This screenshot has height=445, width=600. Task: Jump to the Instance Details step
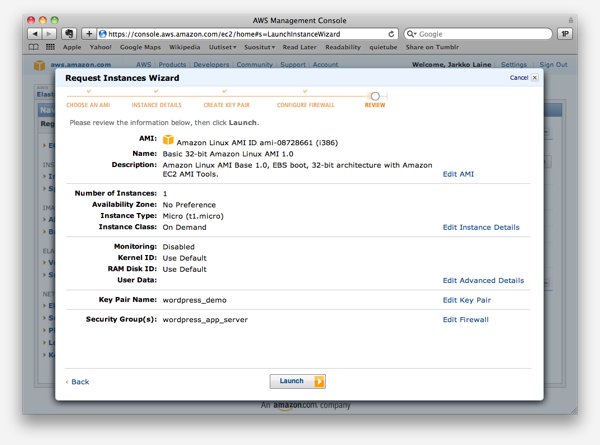tap(157, 104)
